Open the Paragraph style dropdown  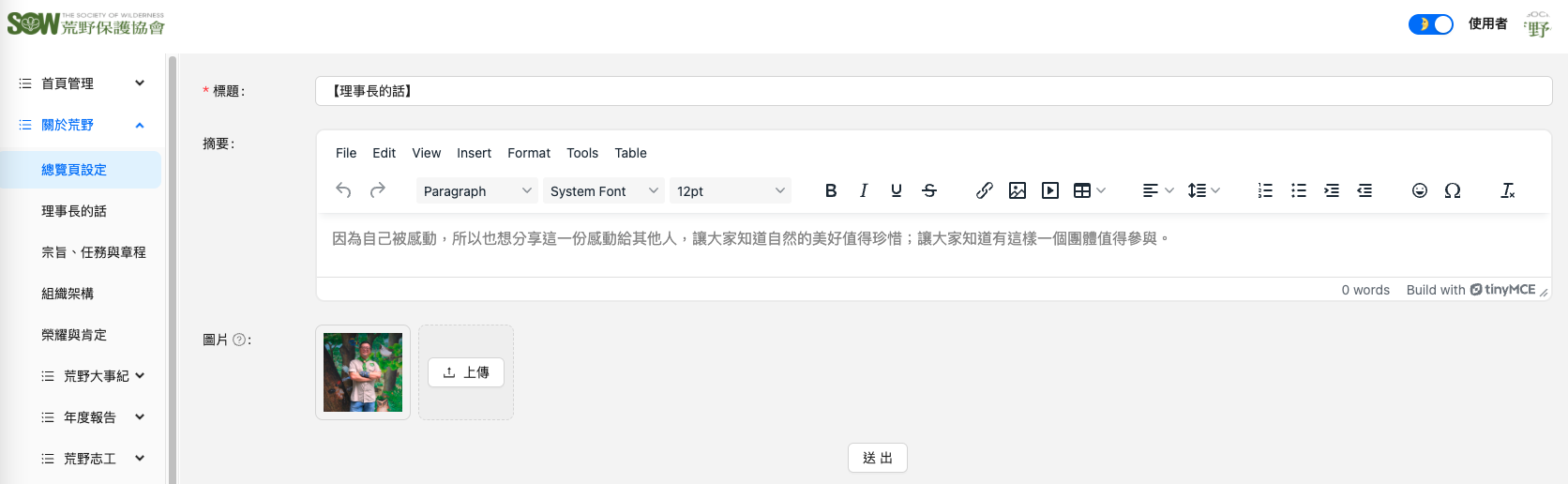tap(476, 190)
